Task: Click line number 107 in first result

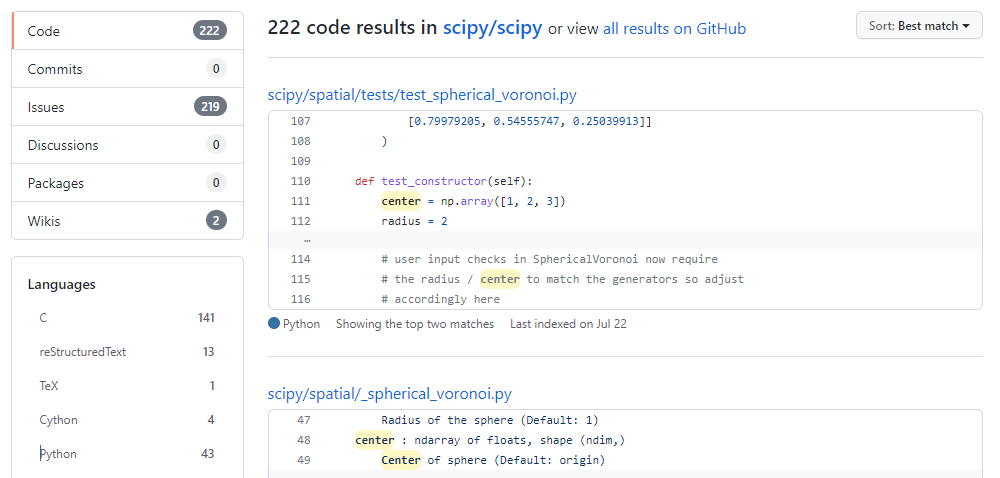Action: (x=300, y=121)
